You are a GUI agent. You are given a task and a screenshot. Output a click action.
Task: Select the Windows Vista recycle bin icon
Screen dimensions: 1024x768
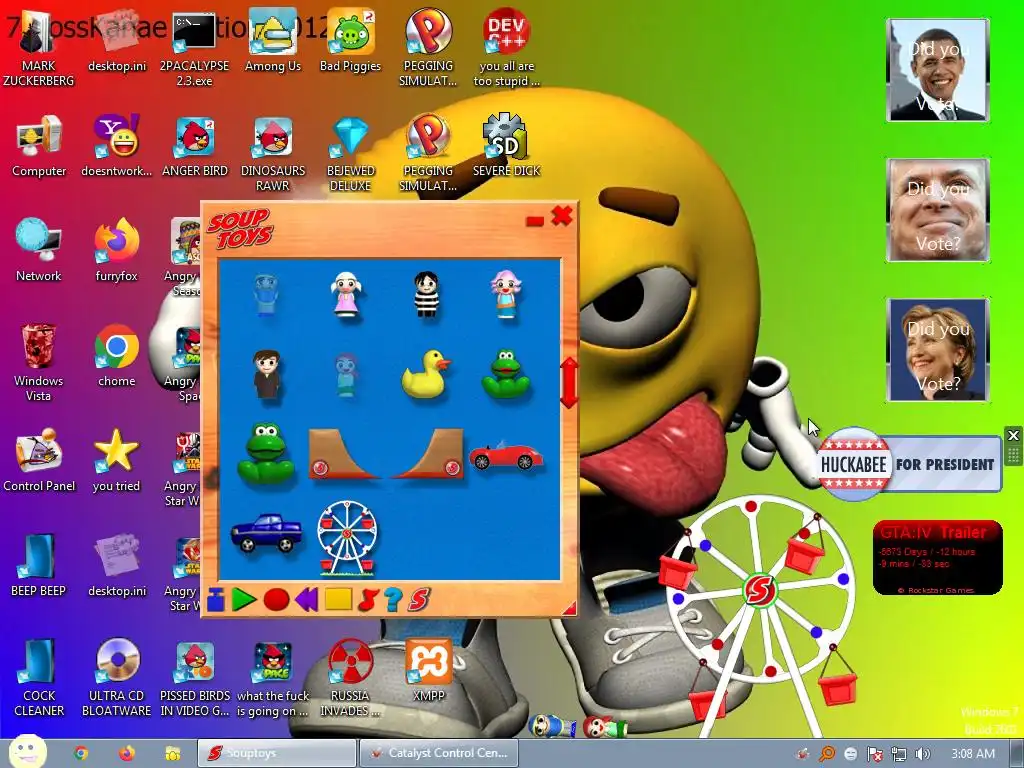[39, 362]
